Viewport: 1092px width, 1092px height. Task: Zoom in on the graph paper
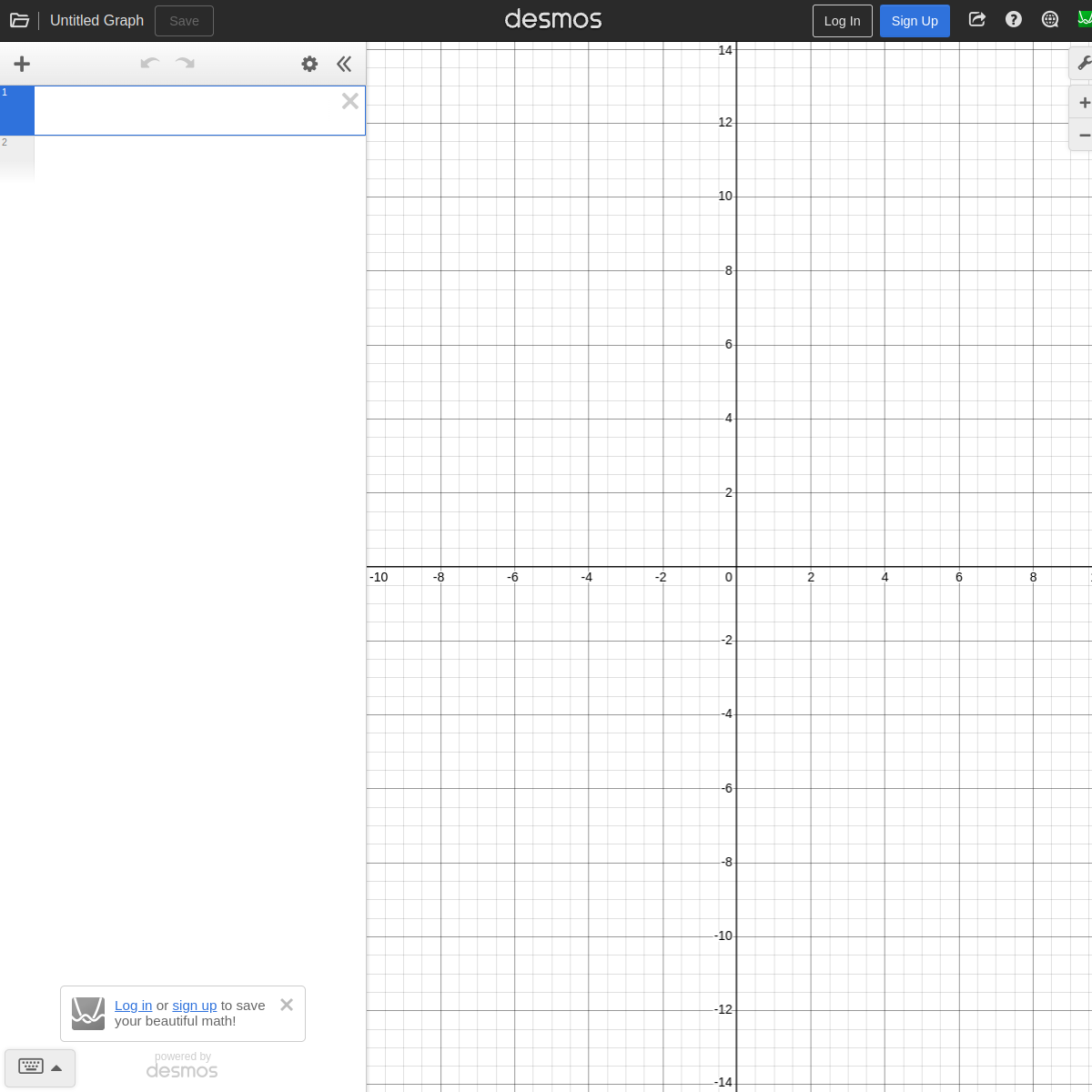1083,102
